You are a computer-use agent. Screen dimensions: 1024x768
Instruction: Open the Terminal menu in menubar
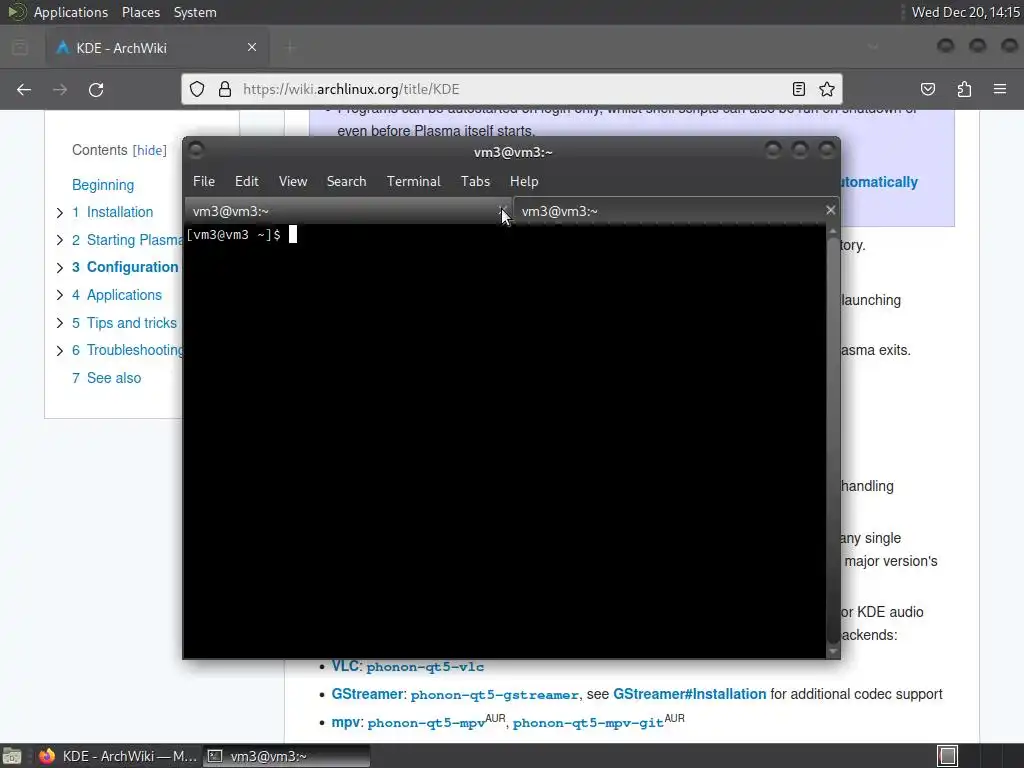coord(413,182)
